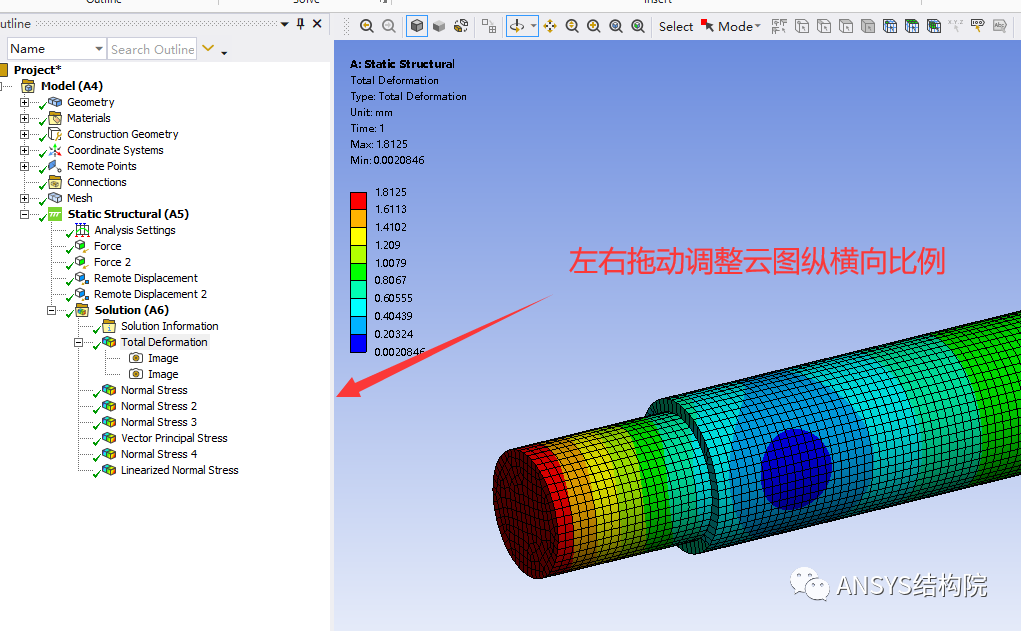Choose the Body selection filter
This screenshot has height=631, width=1021.
coord(868,26)
